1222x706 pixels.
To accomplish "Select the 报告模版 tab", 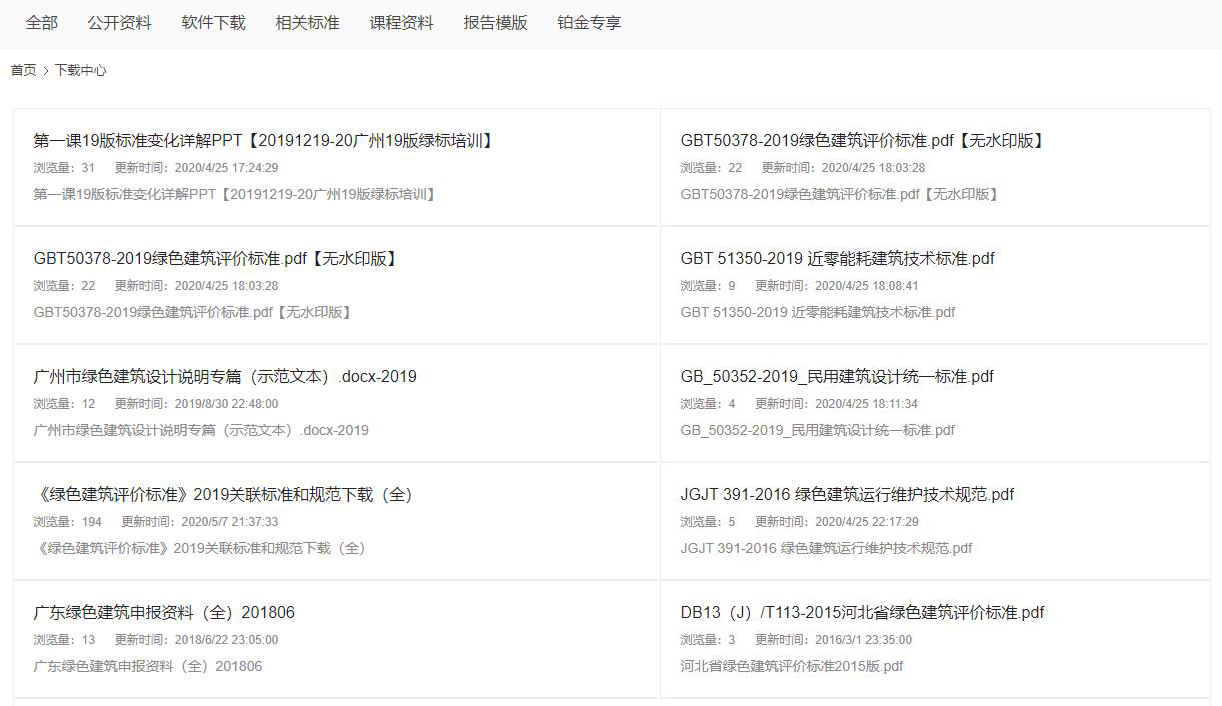I will (494, 22).
